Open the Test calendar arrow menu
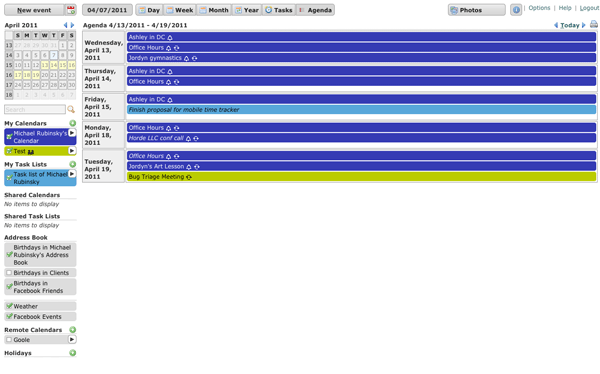600x374 pixels. point(72,151)
